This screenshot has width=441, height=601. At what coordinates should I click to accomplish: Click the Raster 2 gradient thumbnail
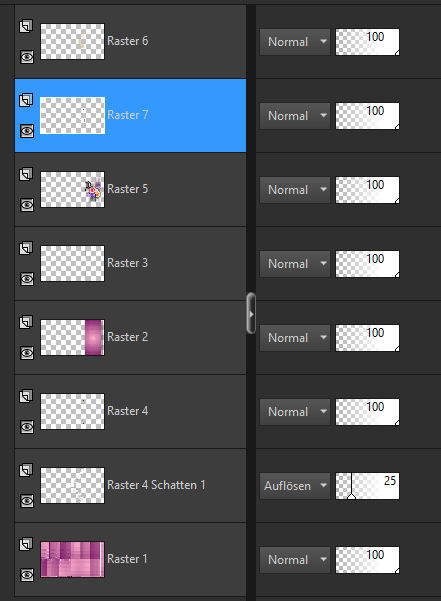click(x=72, y=338)
